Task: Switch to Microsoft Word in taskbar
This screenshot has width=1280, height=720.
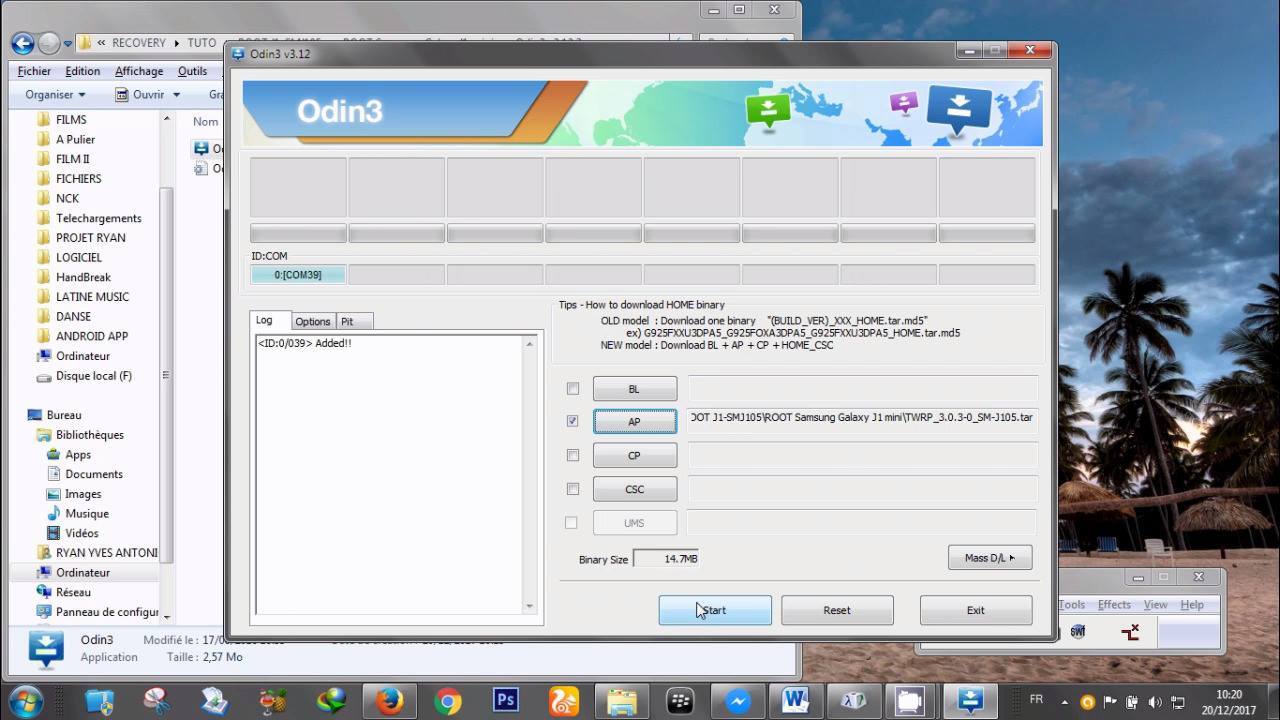Action: pyautogui.click(x=796, y=700)
